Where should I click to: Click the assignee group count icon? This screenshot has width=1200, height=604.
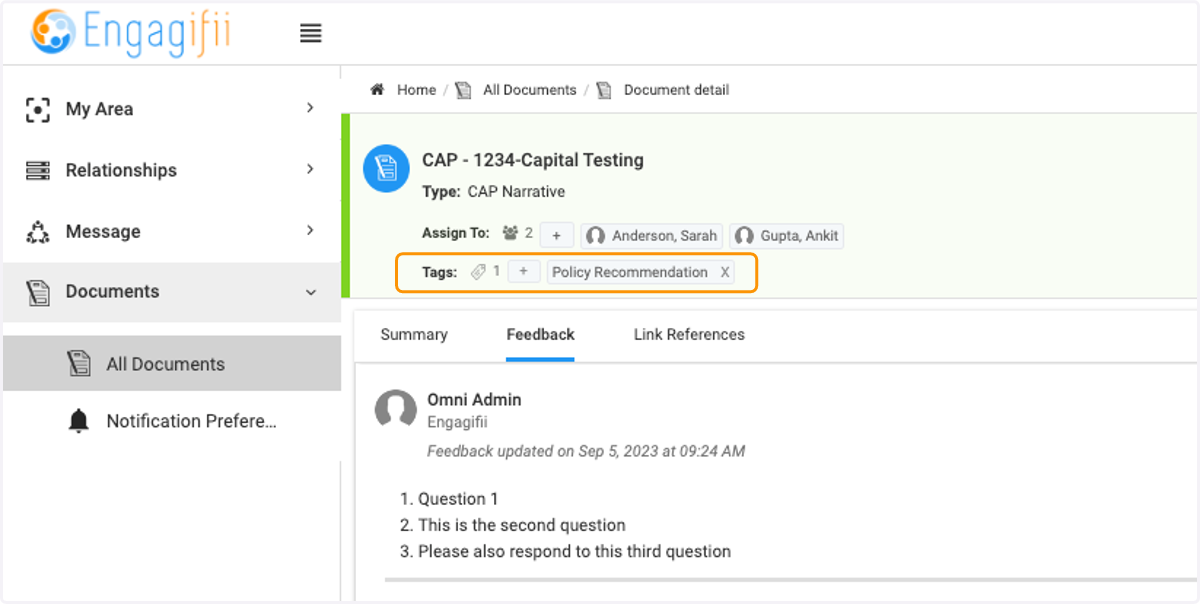click(510, 233)
